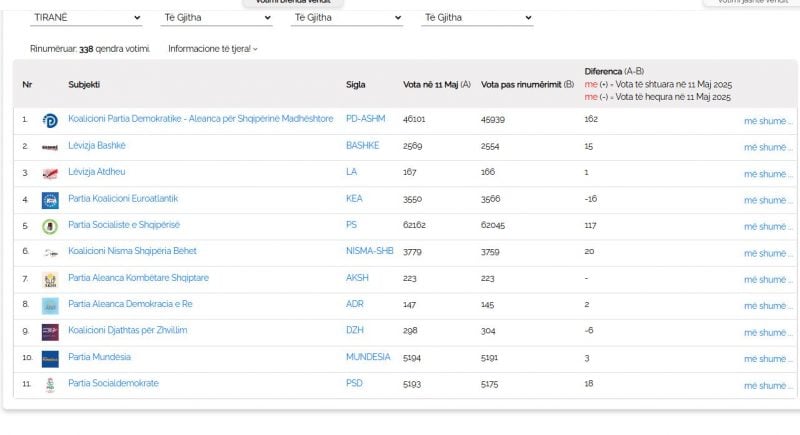Screen dimensions: 800x435
Task: Click the Partia Socialiste rose logo
Action: (x=50, y=226)
